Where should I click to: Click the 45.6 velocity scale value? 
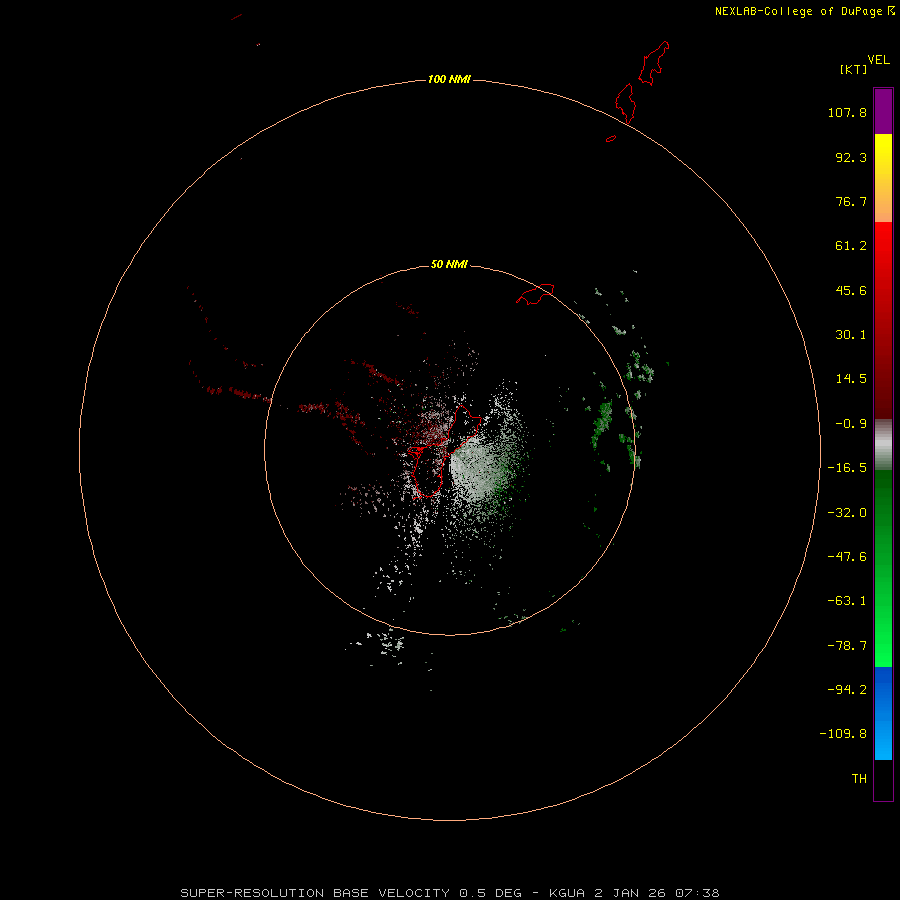[851, 290]
